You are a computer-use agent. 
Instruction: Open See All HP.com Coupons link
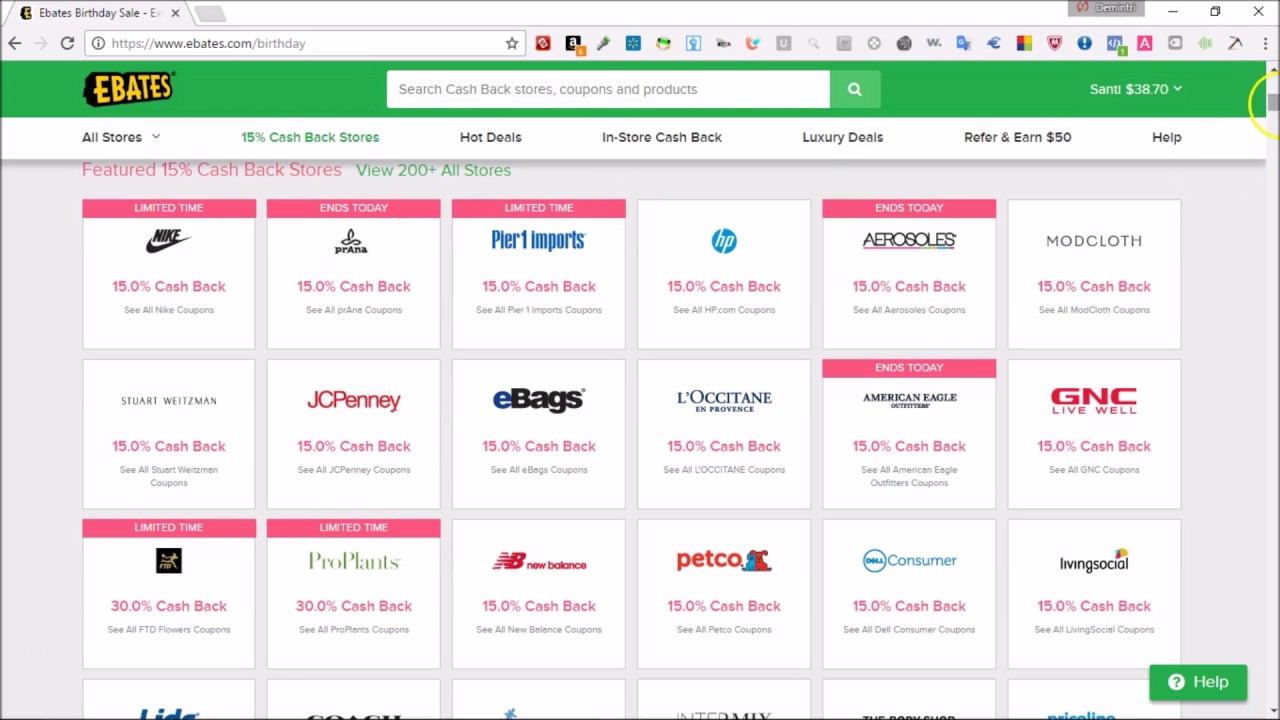pyautogui.click(x=724, y=310)
